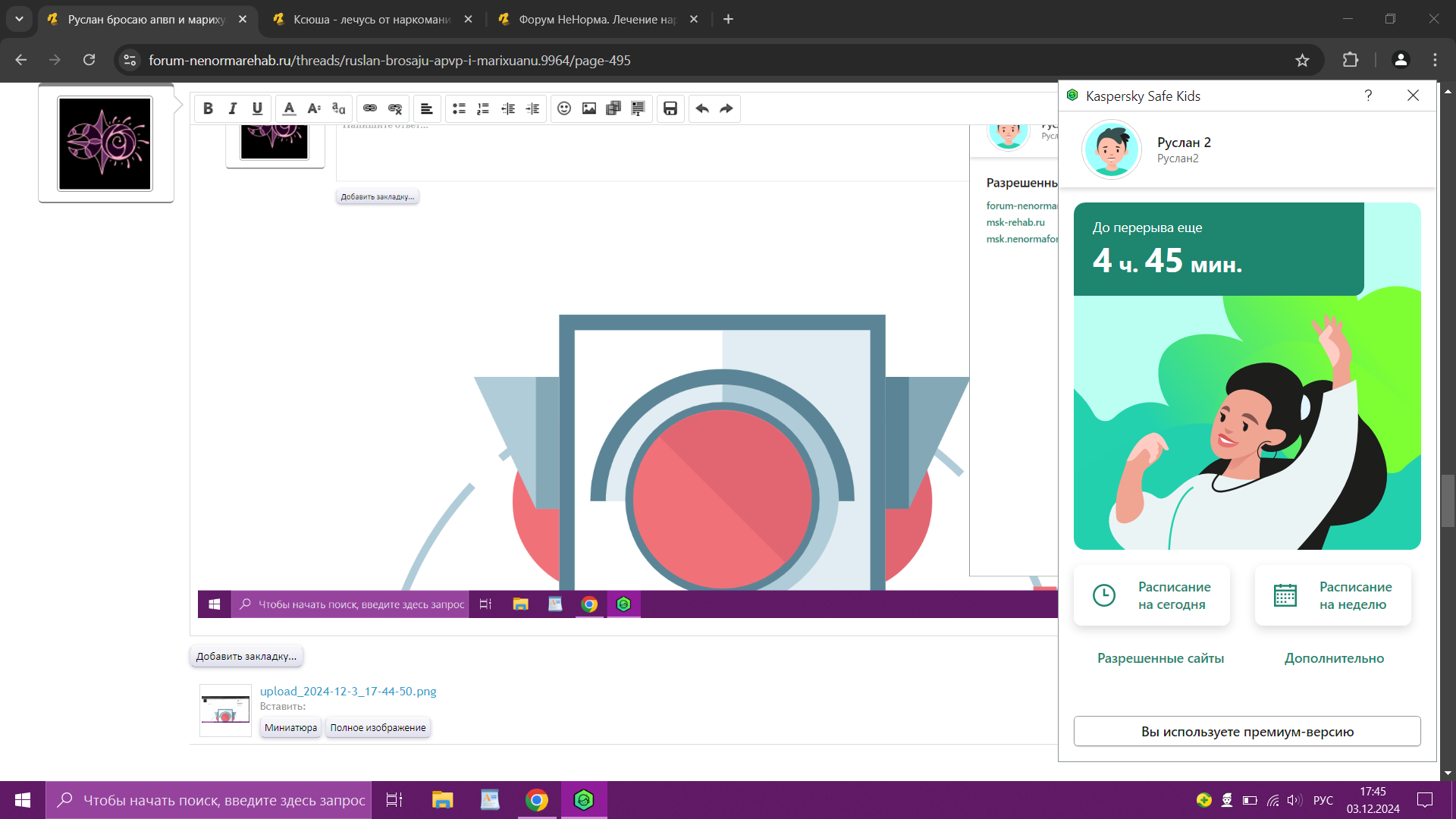Click the outdent icon
Image resolution: width=1456 pixels, height=819 pixels.
coord(508,108)
